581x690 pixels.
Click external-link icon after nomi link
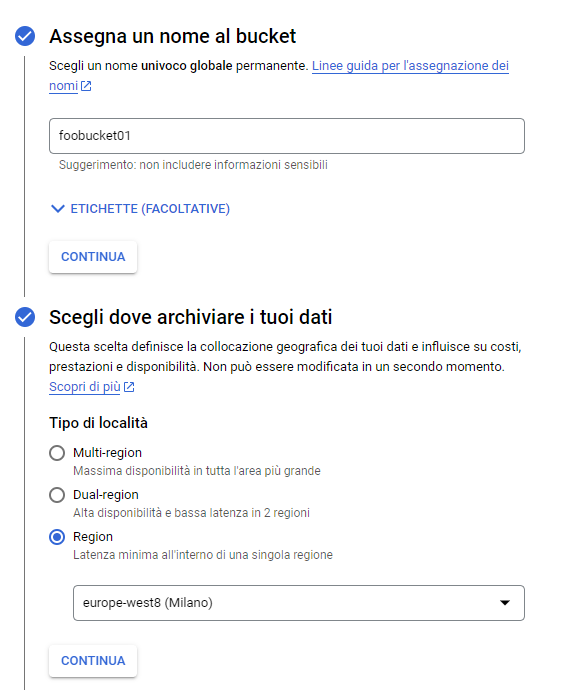tap(86, 86)
